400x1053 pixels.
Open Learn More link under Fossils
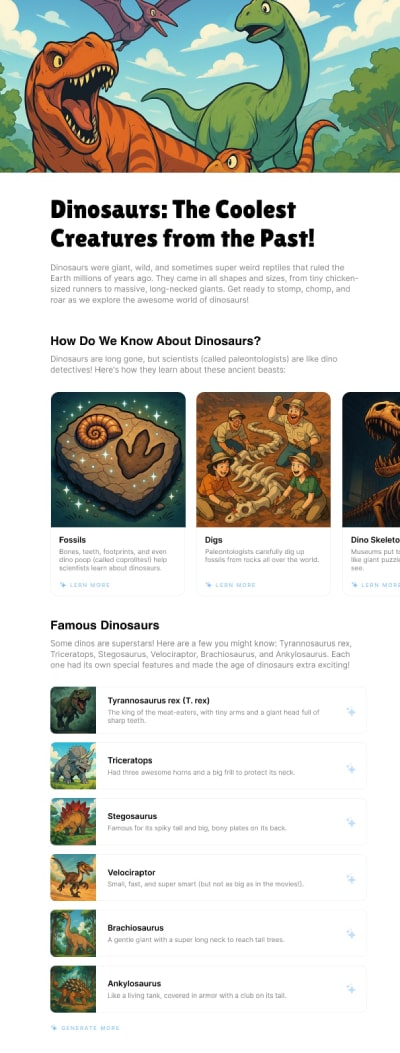pos(85,585)
